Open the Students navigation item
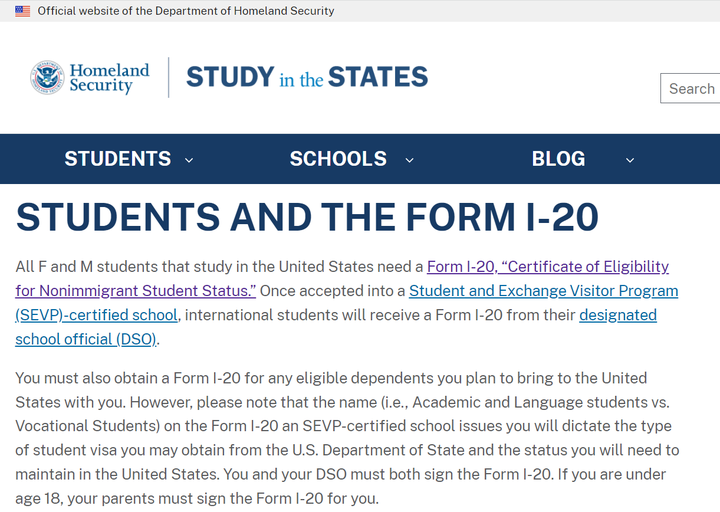Viewport: 720px width, 512px height. (117, 159)
